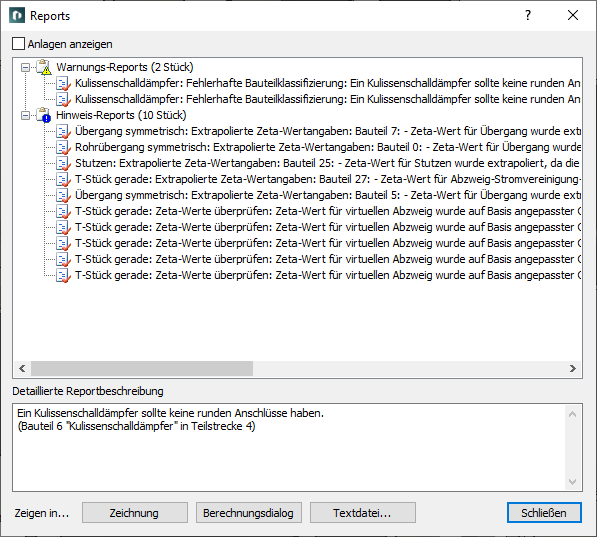Click report icon of Stutzen Bauteil 25 row
The image size is (597, 537).
coord(63,163)
